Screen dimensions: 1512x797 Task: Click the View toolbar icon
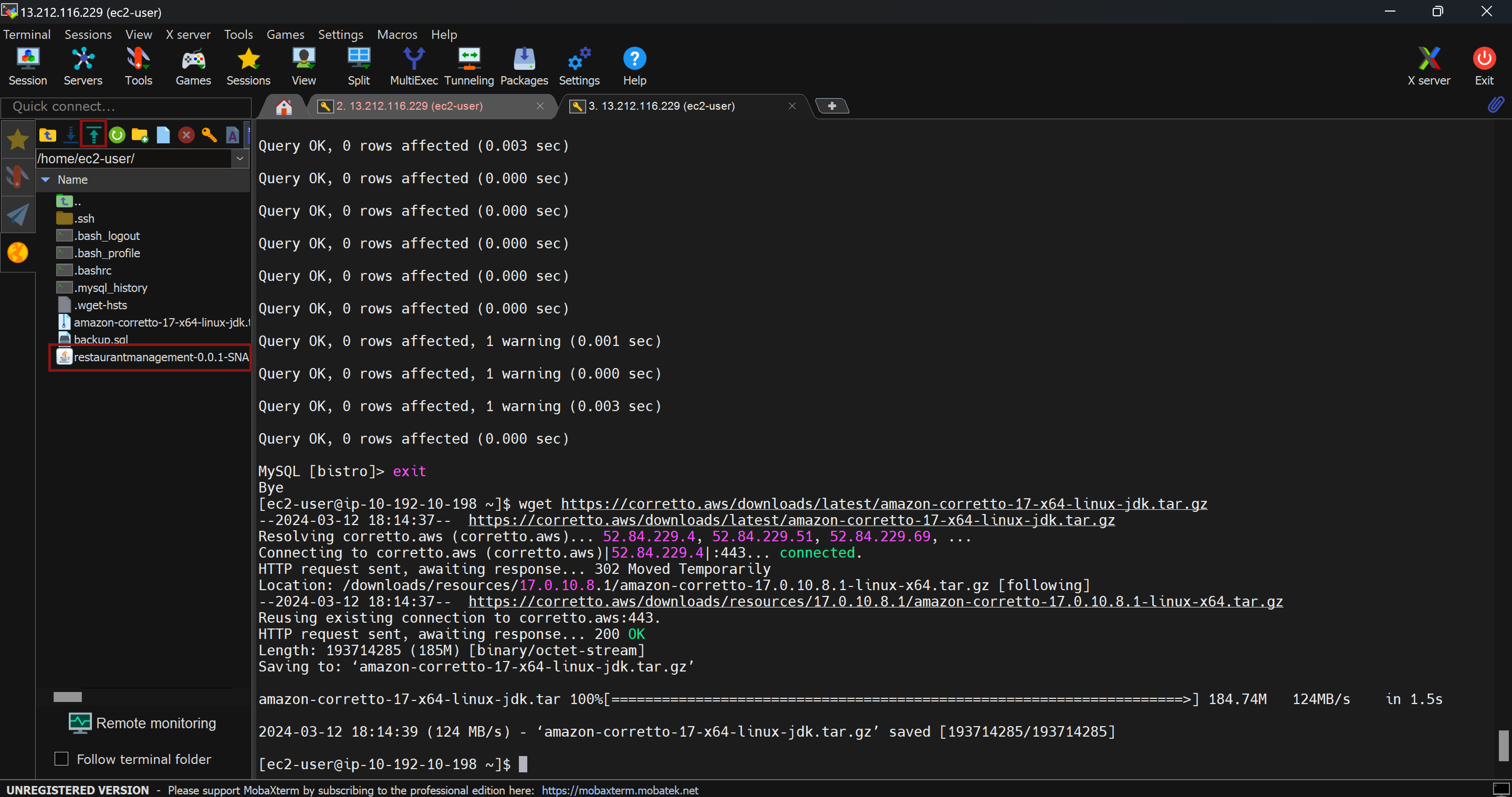[x=304, y=66]
